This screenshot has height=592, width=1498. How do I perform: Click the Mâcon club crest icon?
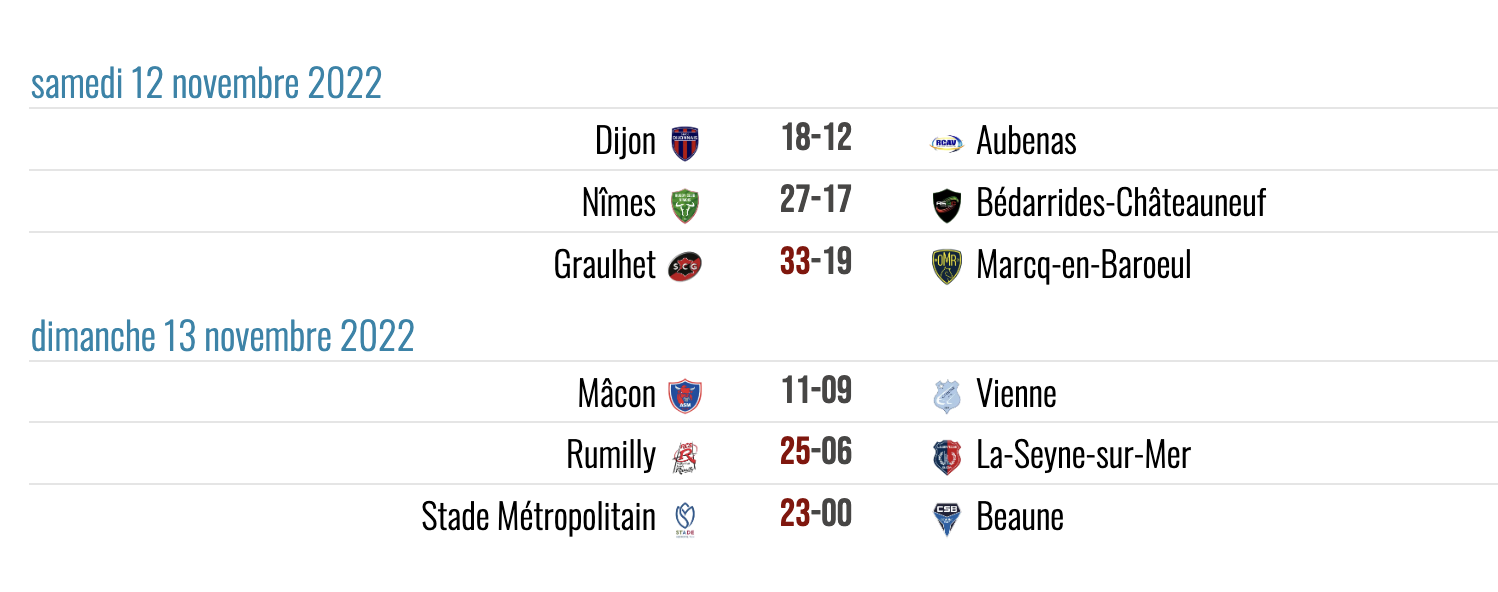point(685,395)
